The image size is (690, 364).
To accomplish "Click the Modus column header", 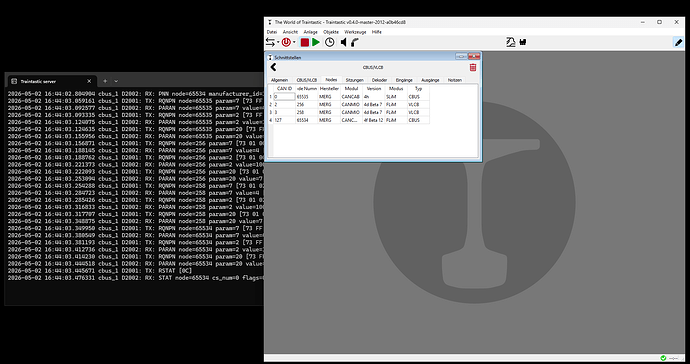I will [396, 88].
